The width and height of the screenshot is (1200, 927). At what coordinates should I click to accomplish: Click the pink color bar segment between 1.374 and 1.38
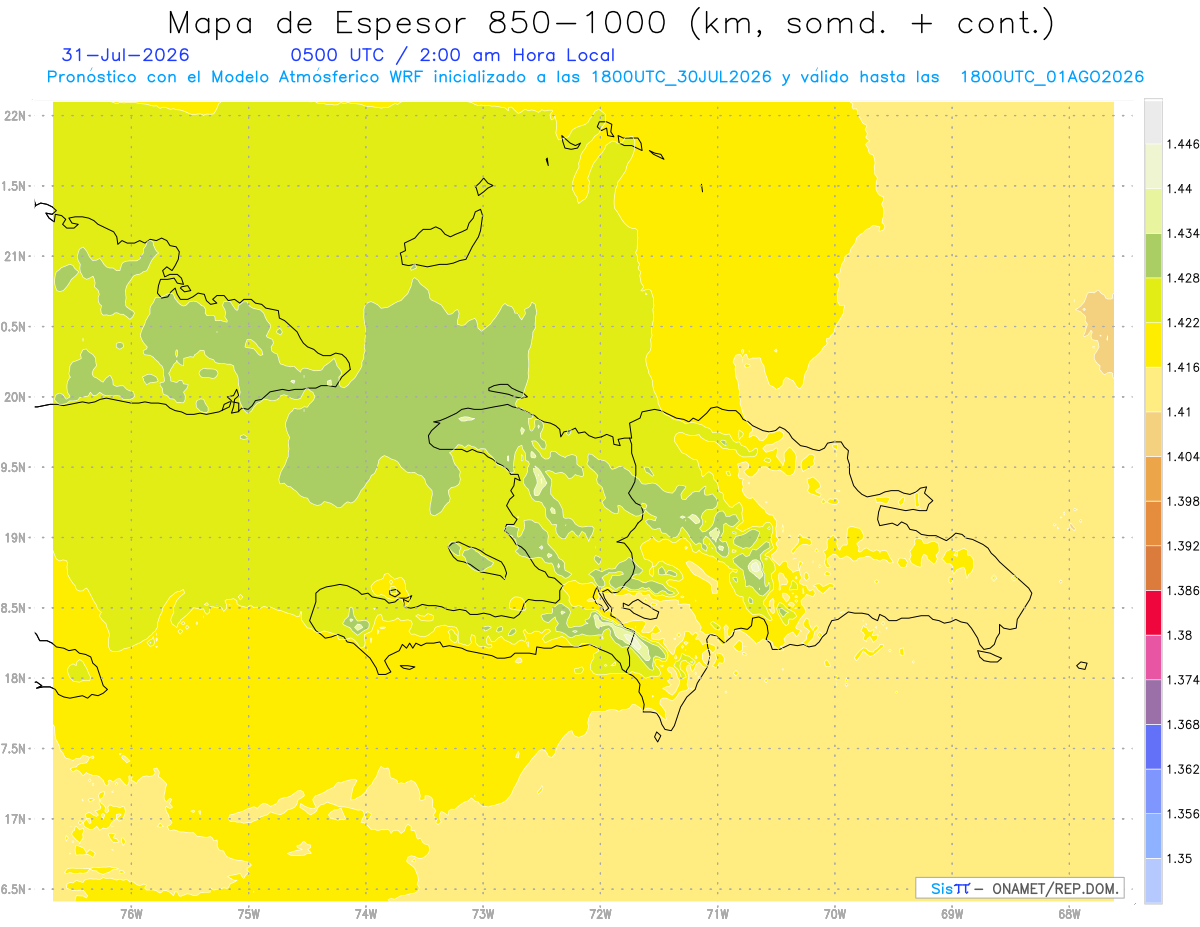pos(1153,657)
